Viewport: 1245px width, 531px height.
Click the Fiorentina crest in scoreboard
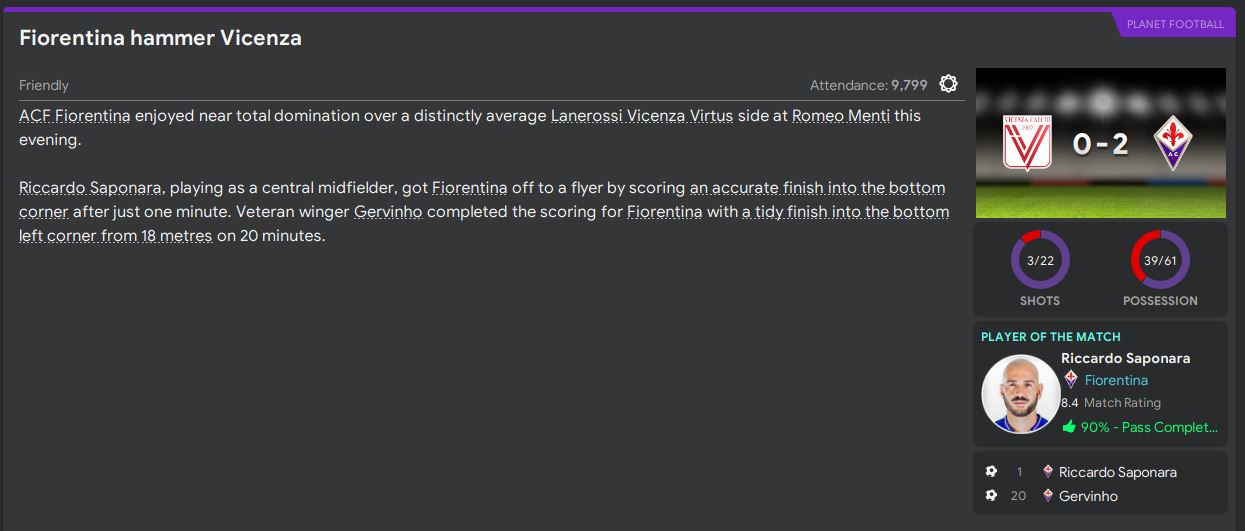coord(1173,144)
